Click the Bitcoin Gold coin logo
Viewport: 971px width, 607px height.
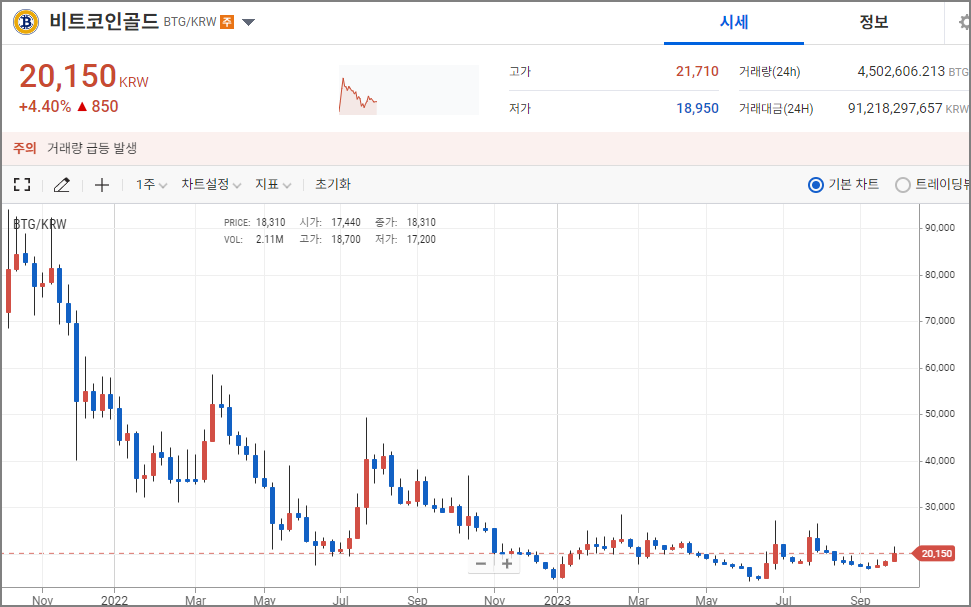pyautogui.click(x=26, y=22)
